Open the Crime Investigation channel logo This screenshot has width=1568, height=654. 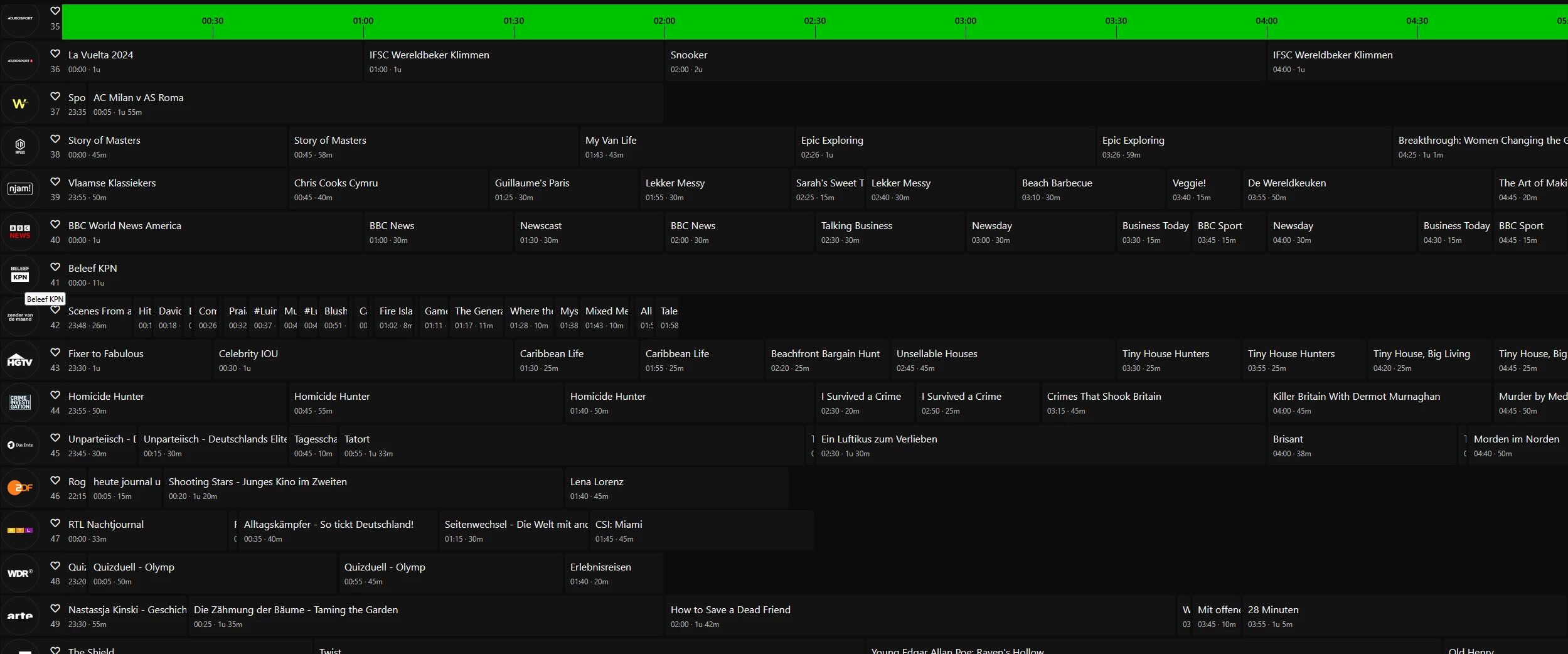20,402
